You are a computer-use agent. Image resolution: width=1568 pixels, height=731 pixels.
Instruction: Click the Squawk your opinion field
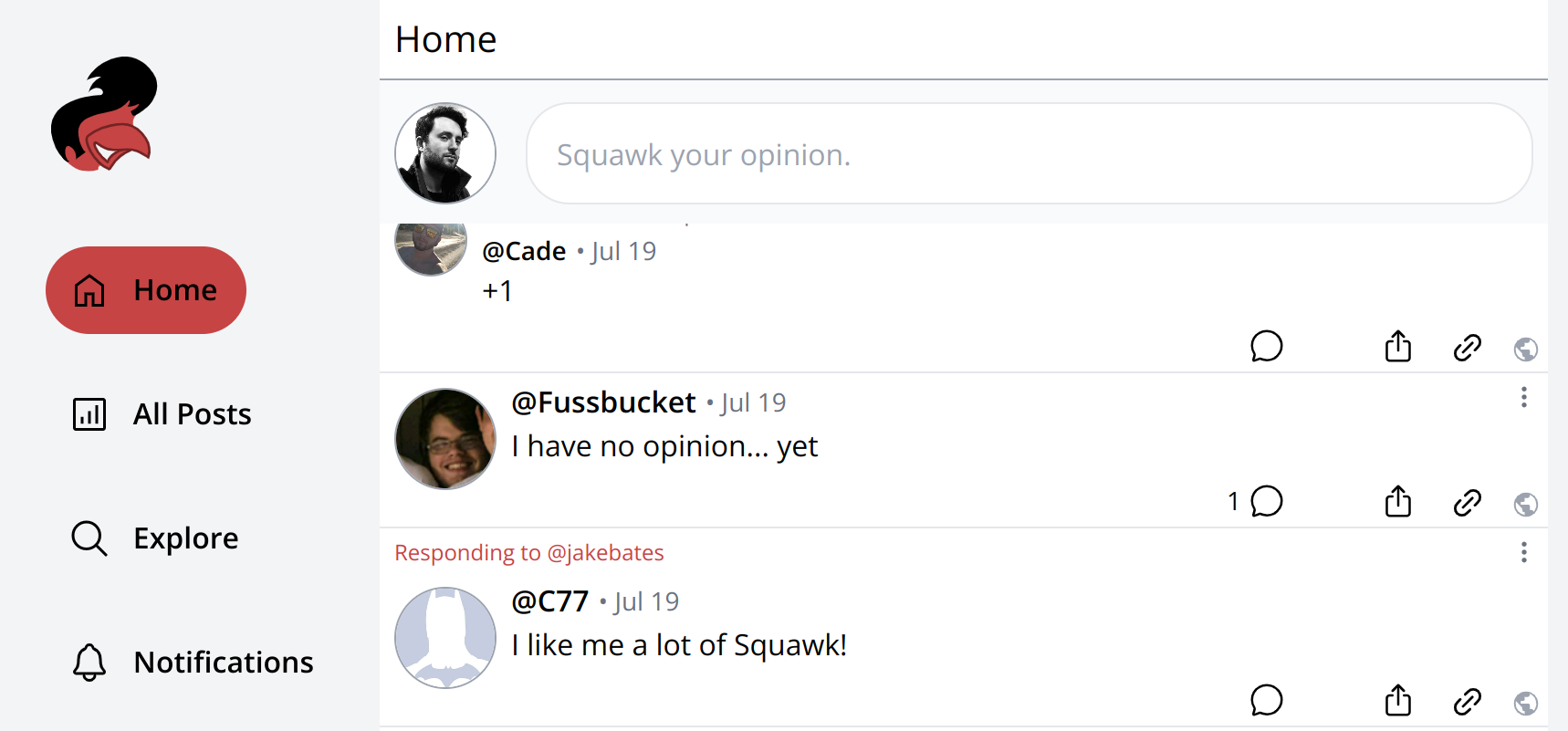pyautogui.click(x=1029, y=153)
